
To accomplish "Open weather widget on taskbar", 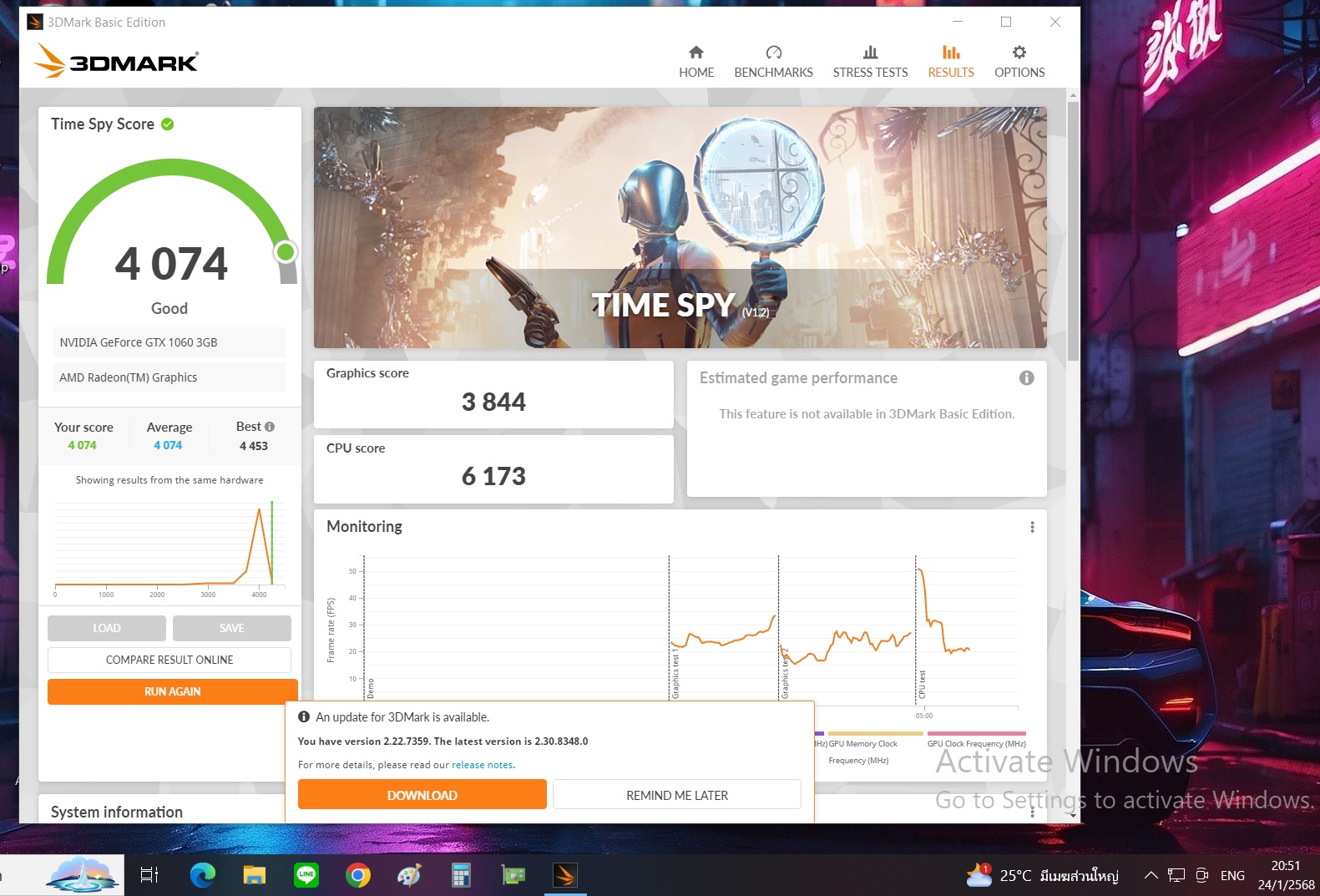I will [x=1042, y=875].
